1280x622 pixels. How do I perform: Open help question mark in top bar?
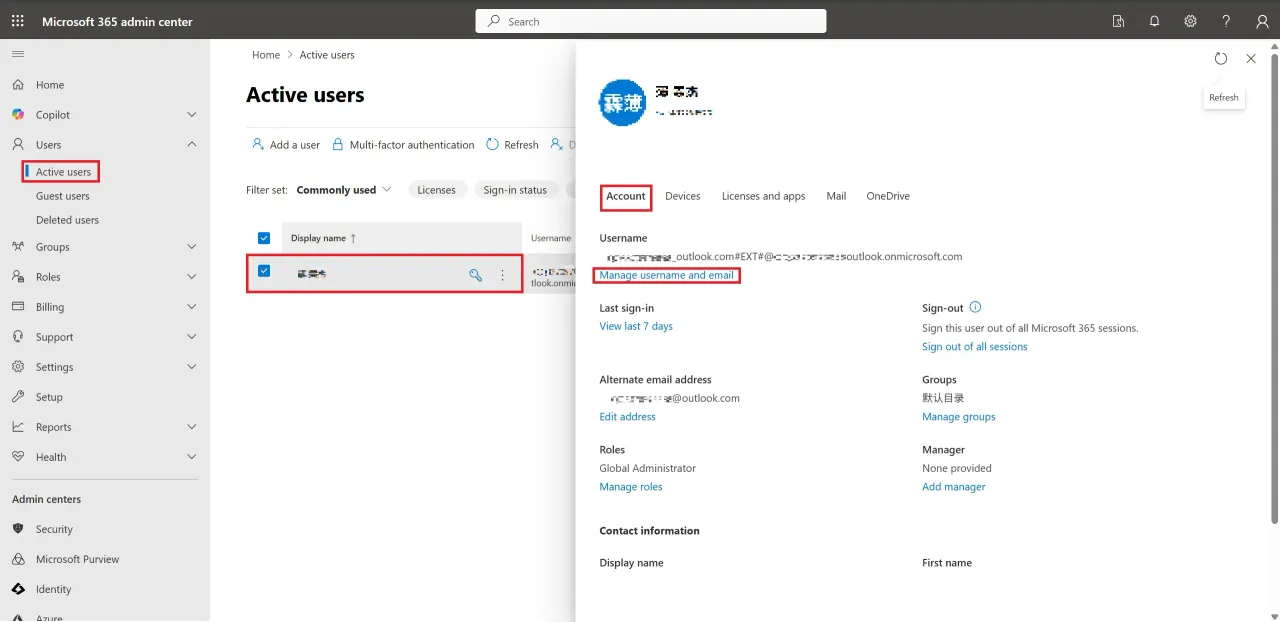tap(1226, 21)
